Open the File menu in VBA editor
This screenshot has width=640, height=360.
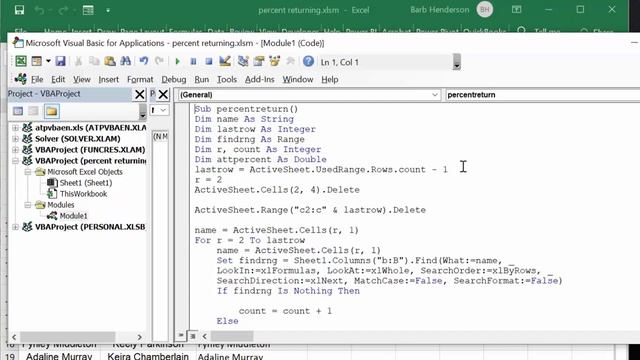click(37, 80)
